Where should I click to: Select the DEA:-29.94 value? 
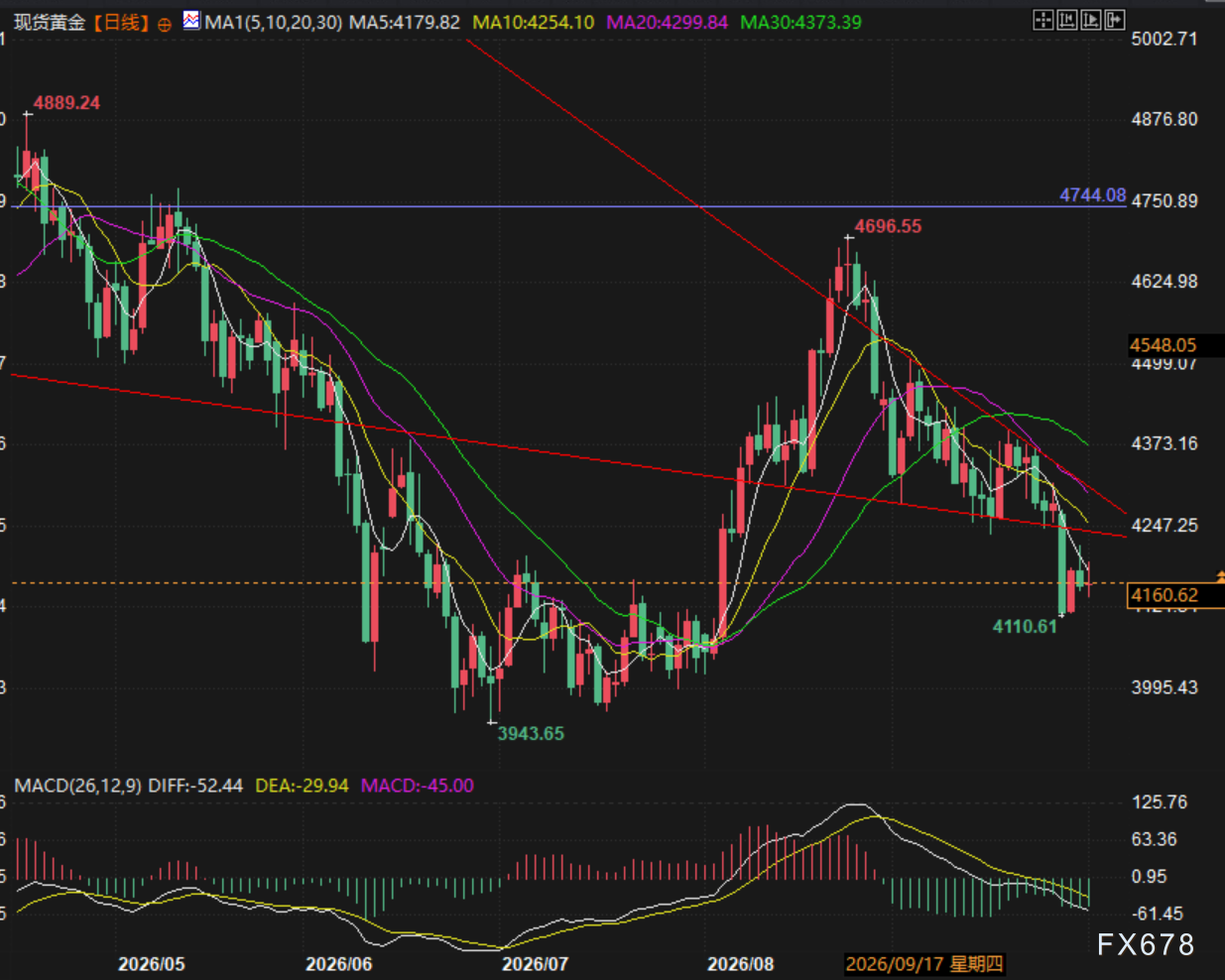(x=303, y=786)
